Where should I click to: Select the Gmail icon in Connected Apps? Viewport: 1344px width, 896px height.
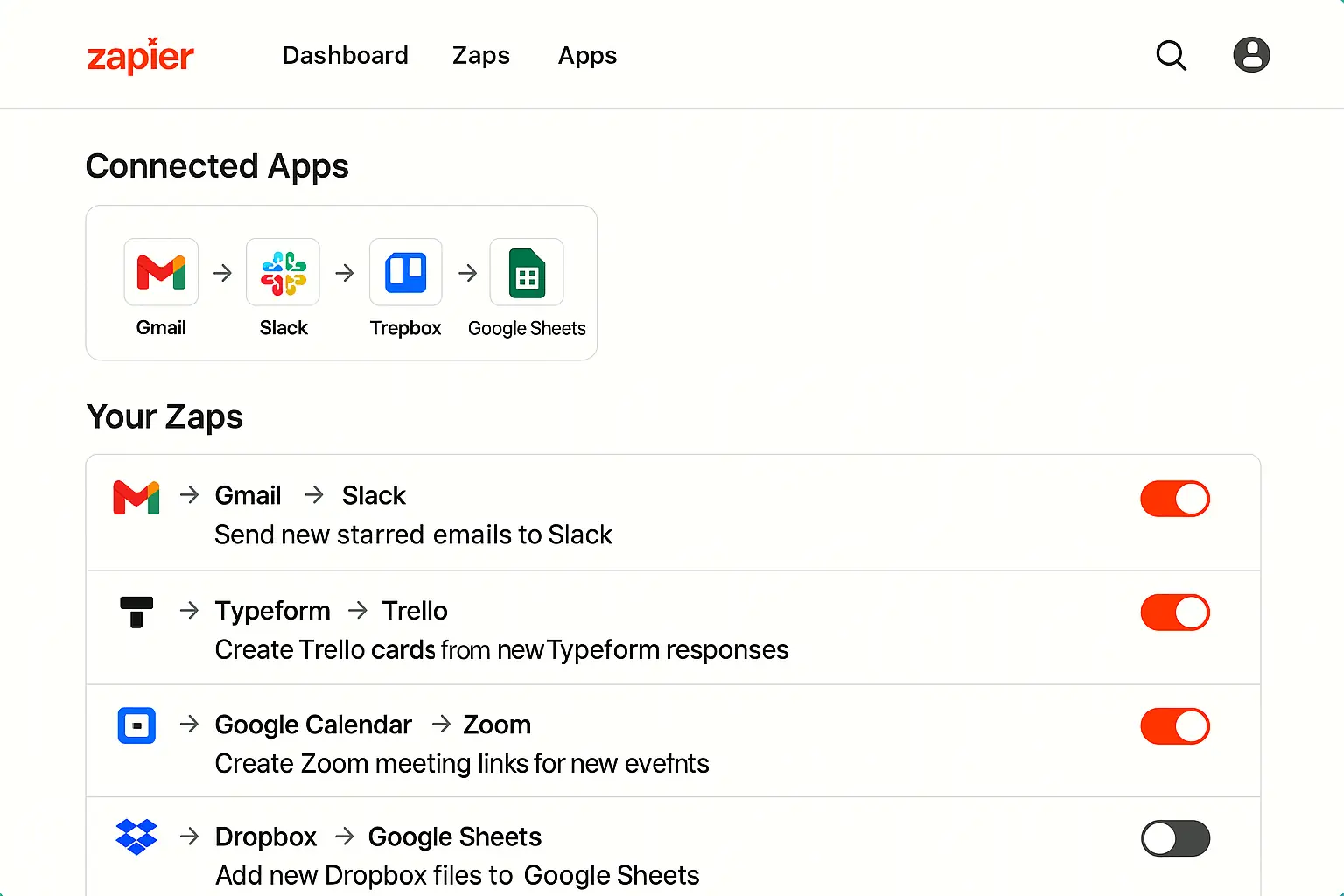point(161,272)
